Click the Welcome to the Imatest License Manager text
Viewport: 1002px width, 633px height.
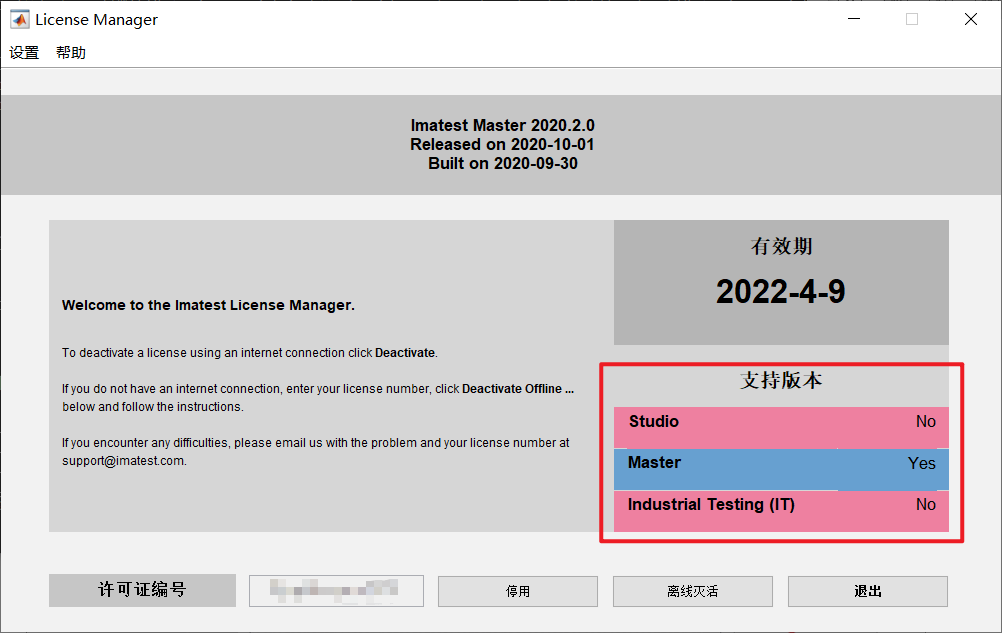click(208, 305)
